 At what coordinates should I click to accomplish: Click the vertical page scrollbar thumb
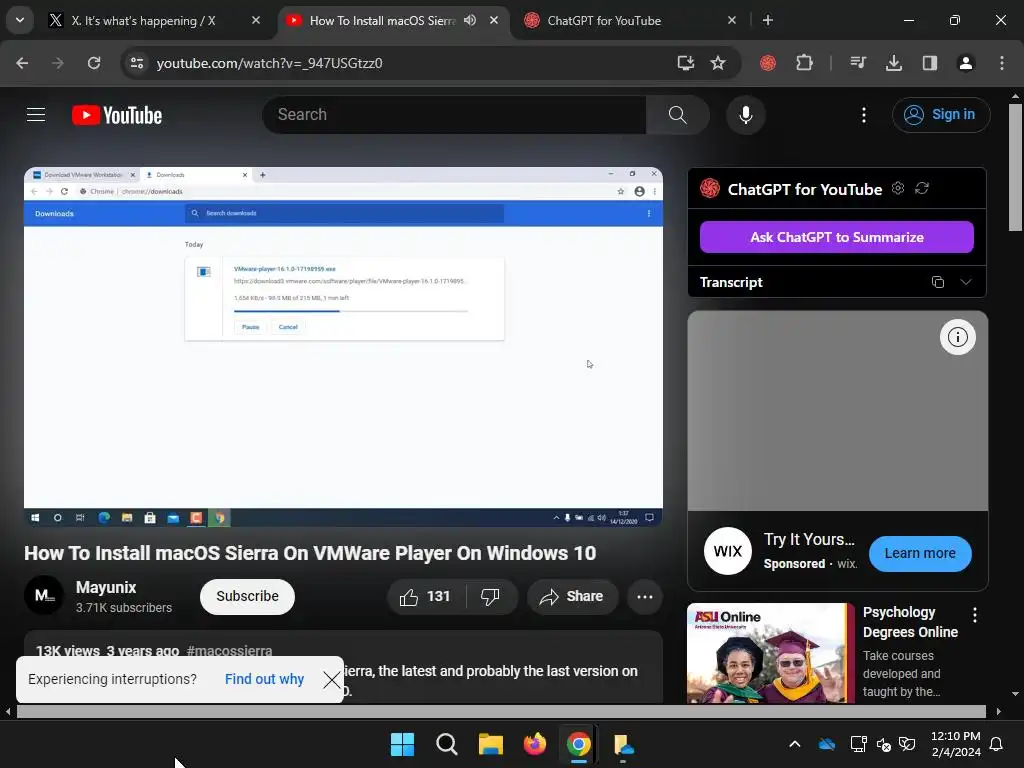click(x=1015, y=167)
